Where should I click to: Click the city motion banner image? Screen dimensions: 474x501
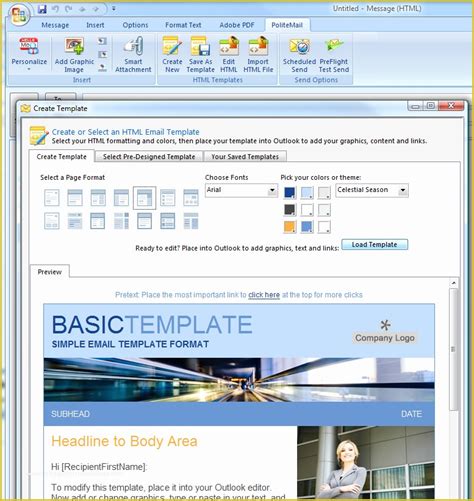[x=239, y=379]
